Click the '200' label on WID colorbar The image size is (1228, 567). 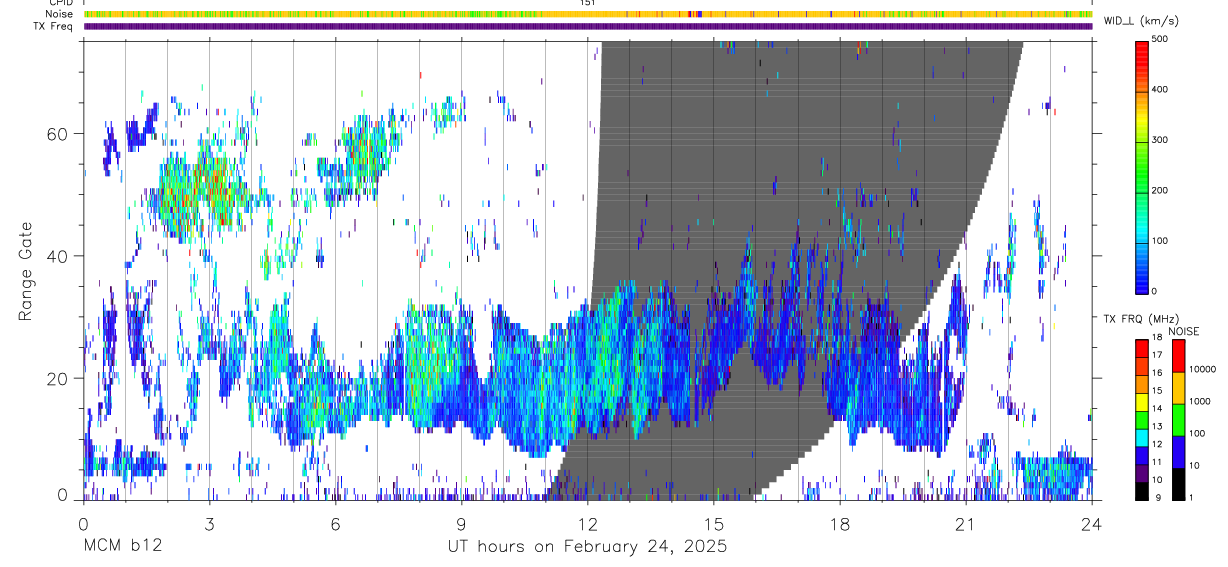[1159, 190]
